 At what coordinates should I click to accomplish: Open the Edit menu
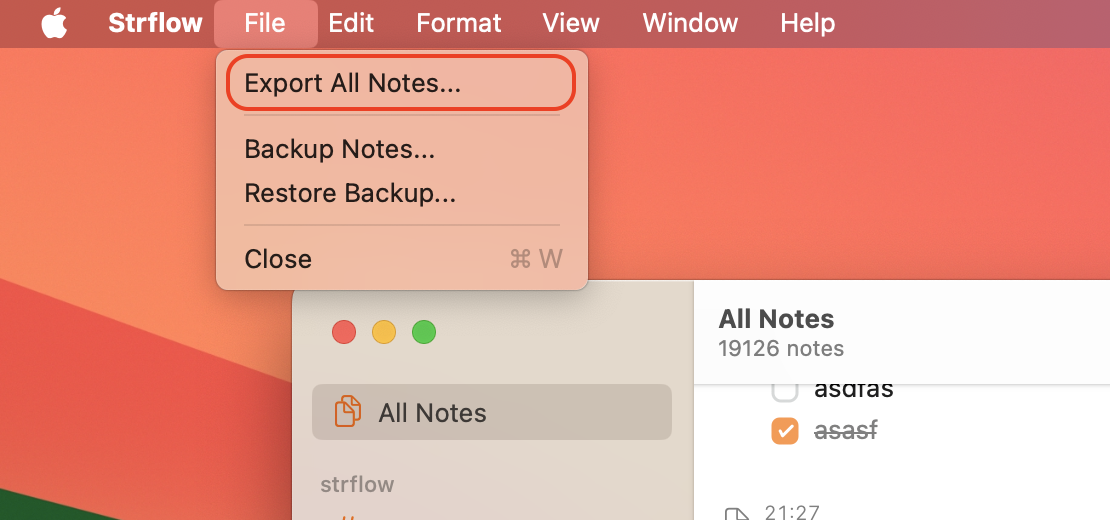pos(351,23)
